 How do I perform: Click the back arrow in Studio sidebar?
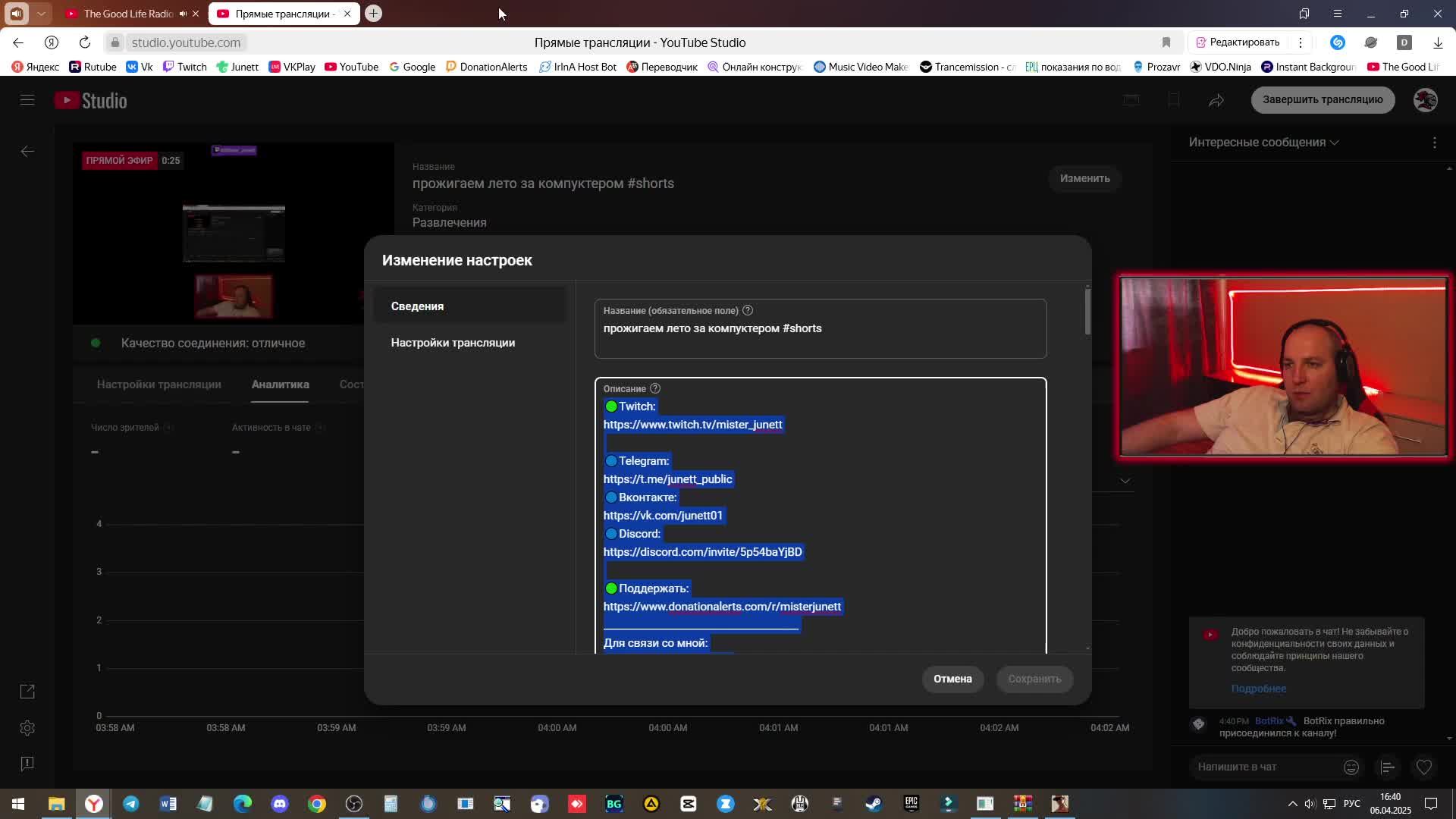[27, 152]
